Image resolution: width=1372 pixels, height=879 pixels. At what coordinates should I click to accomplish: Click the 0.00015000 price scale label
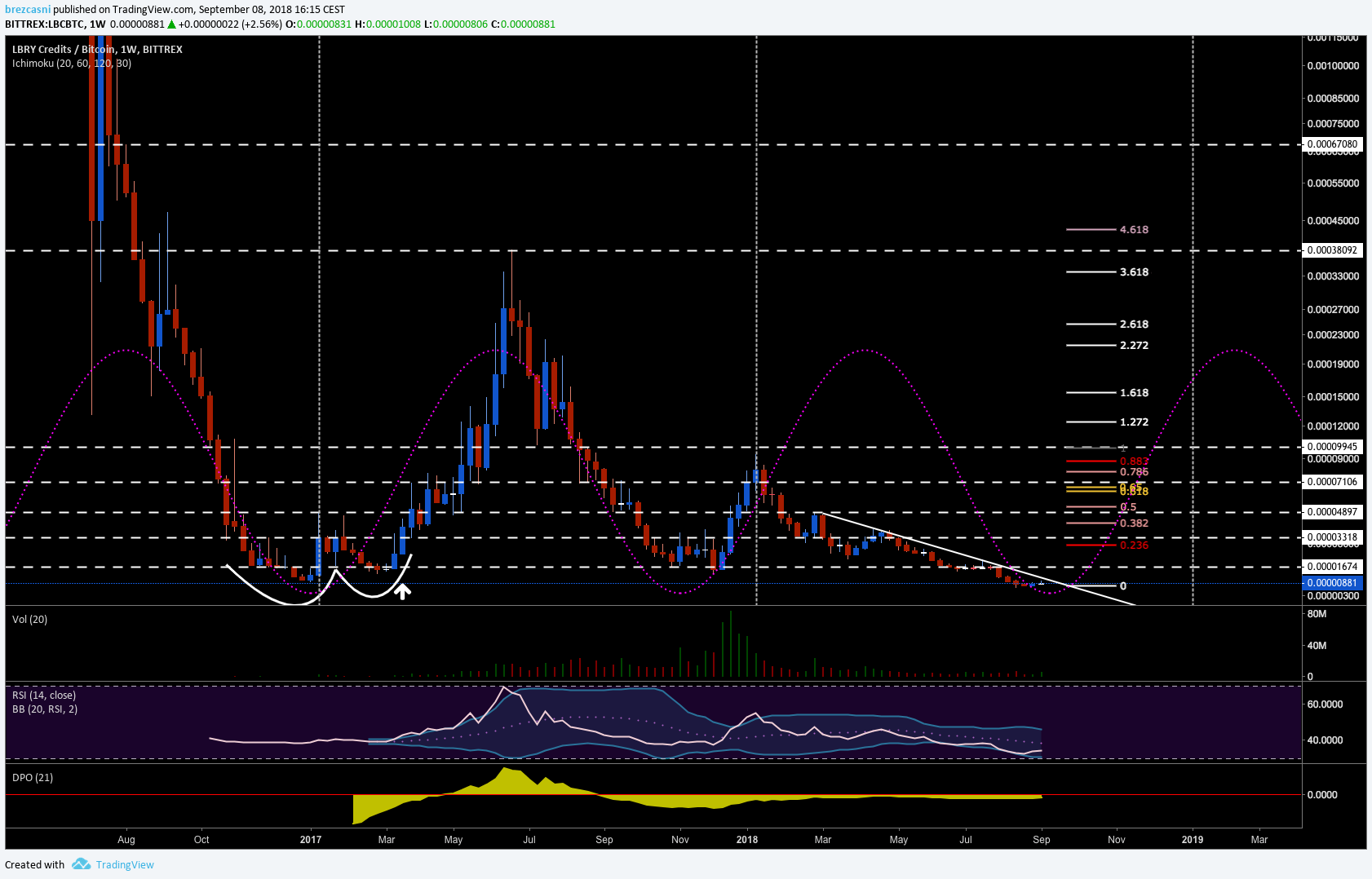point(1333,397)
